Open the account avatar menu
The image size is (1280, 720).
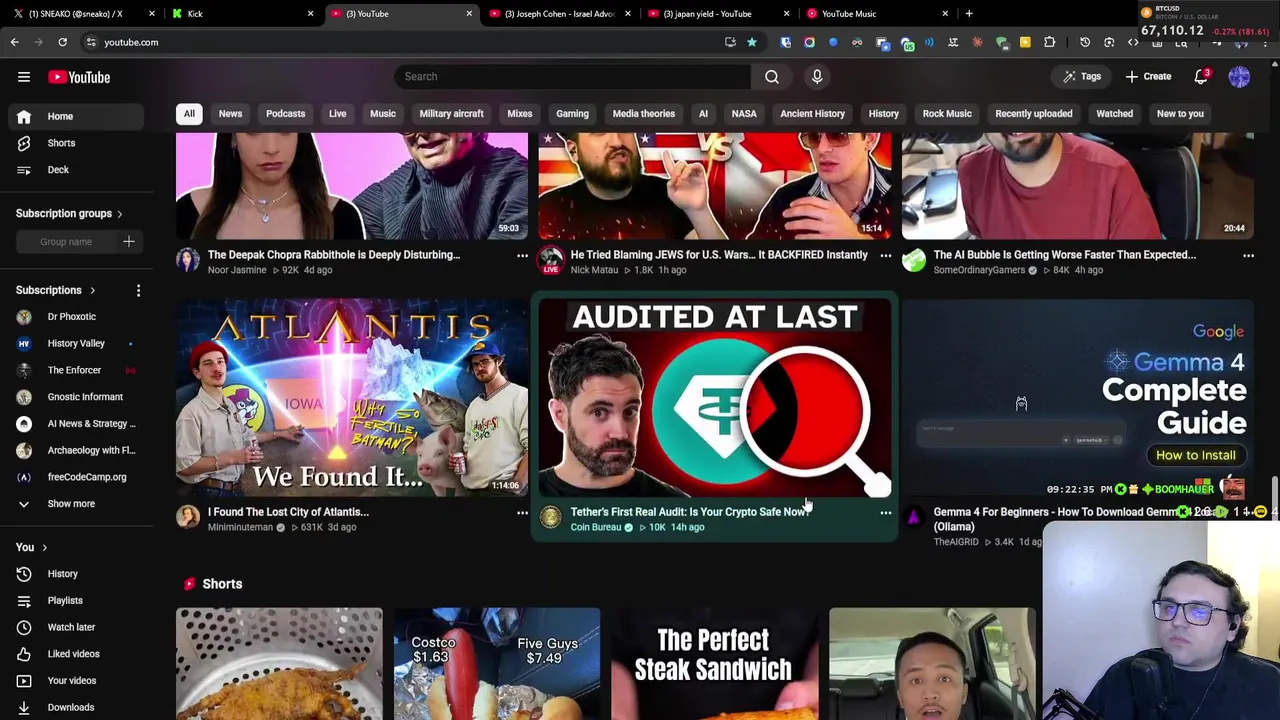pos(1239,77)
